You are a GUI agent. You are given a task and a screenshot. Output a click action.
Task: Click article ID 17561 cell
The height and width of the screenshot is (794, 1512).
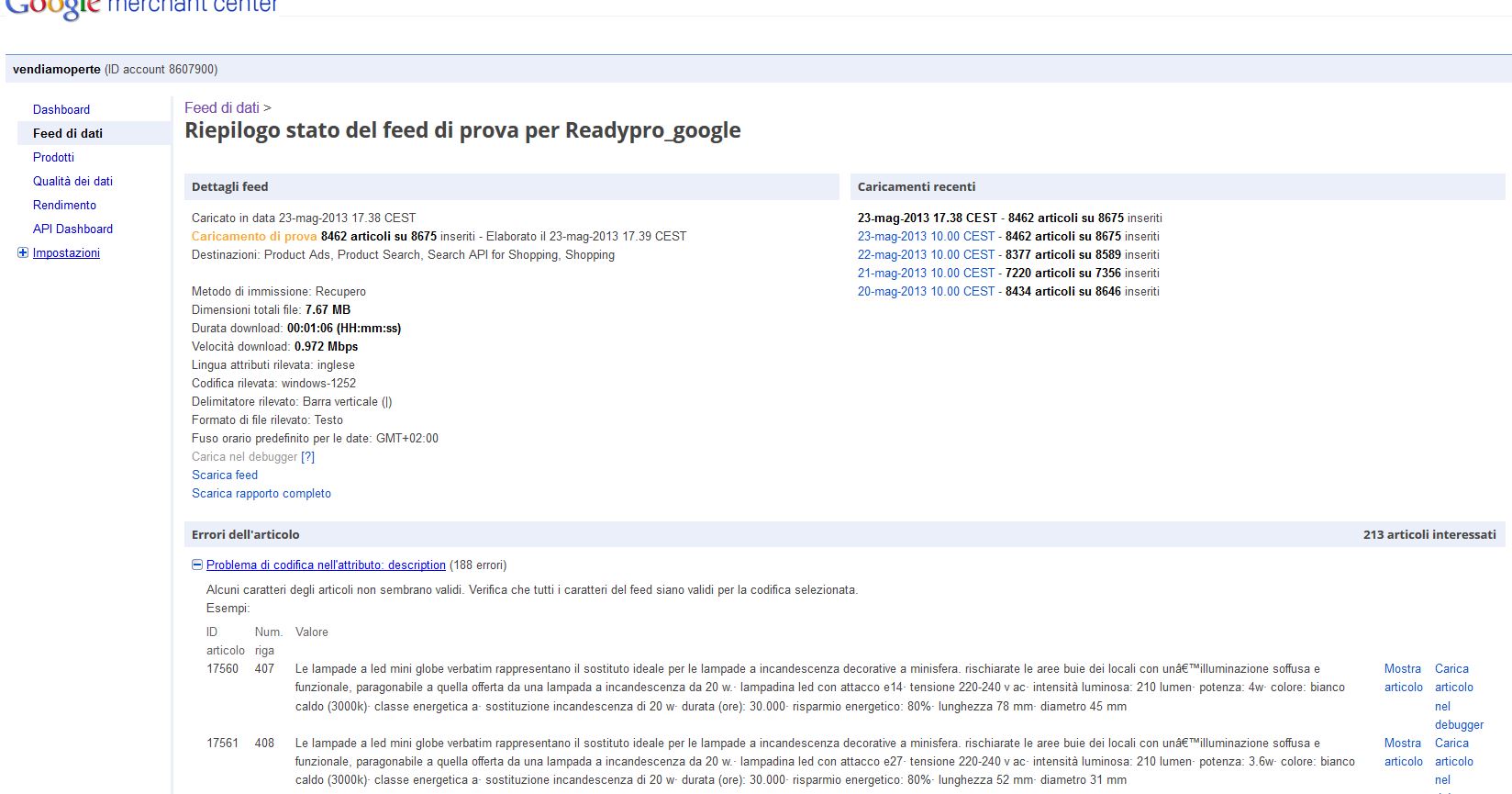click(x=222, y=743)
